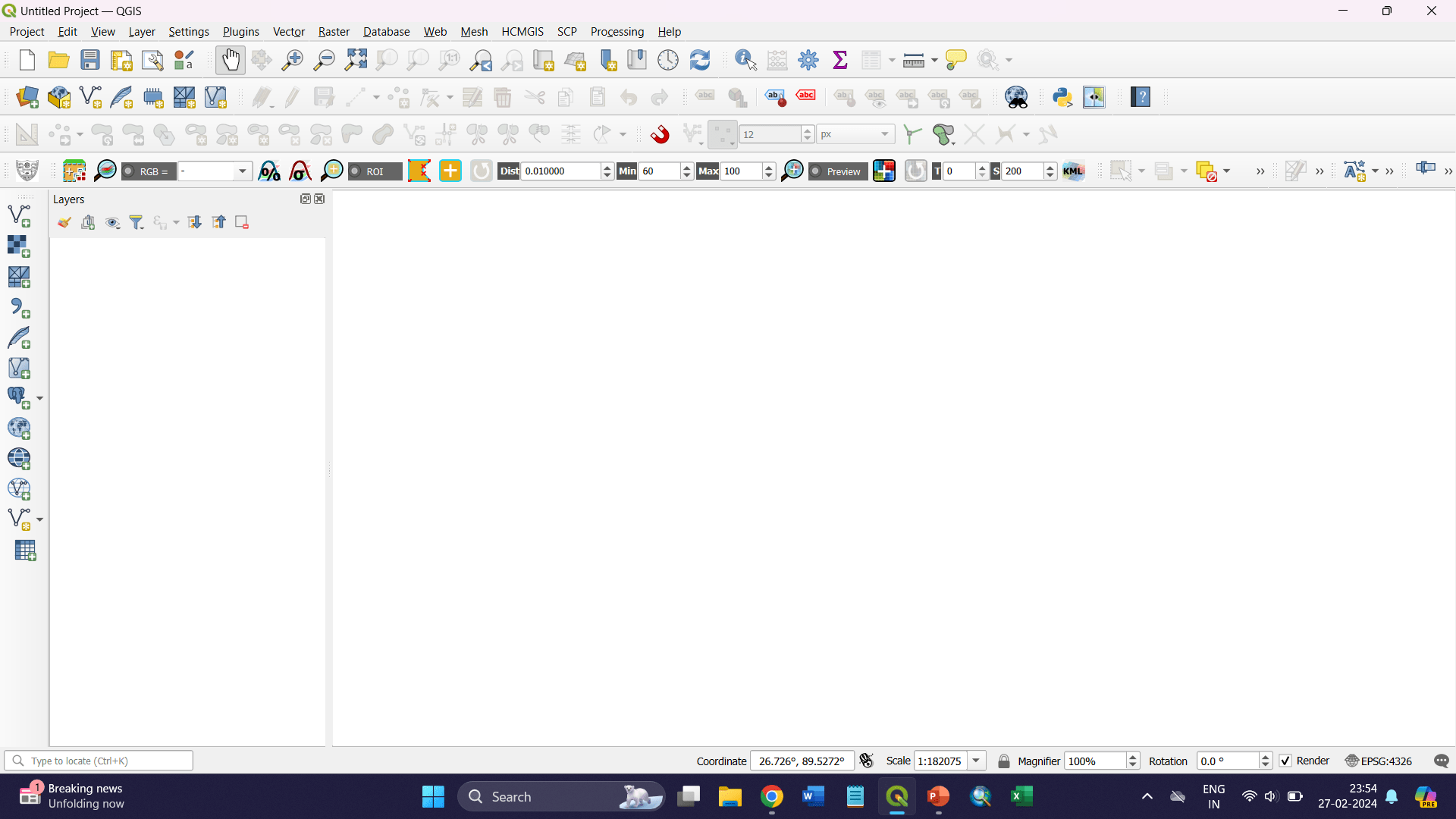Toggle the snapping magnet icon
The height and width of the screenshot is (819, 1456).
pos(660,134)
